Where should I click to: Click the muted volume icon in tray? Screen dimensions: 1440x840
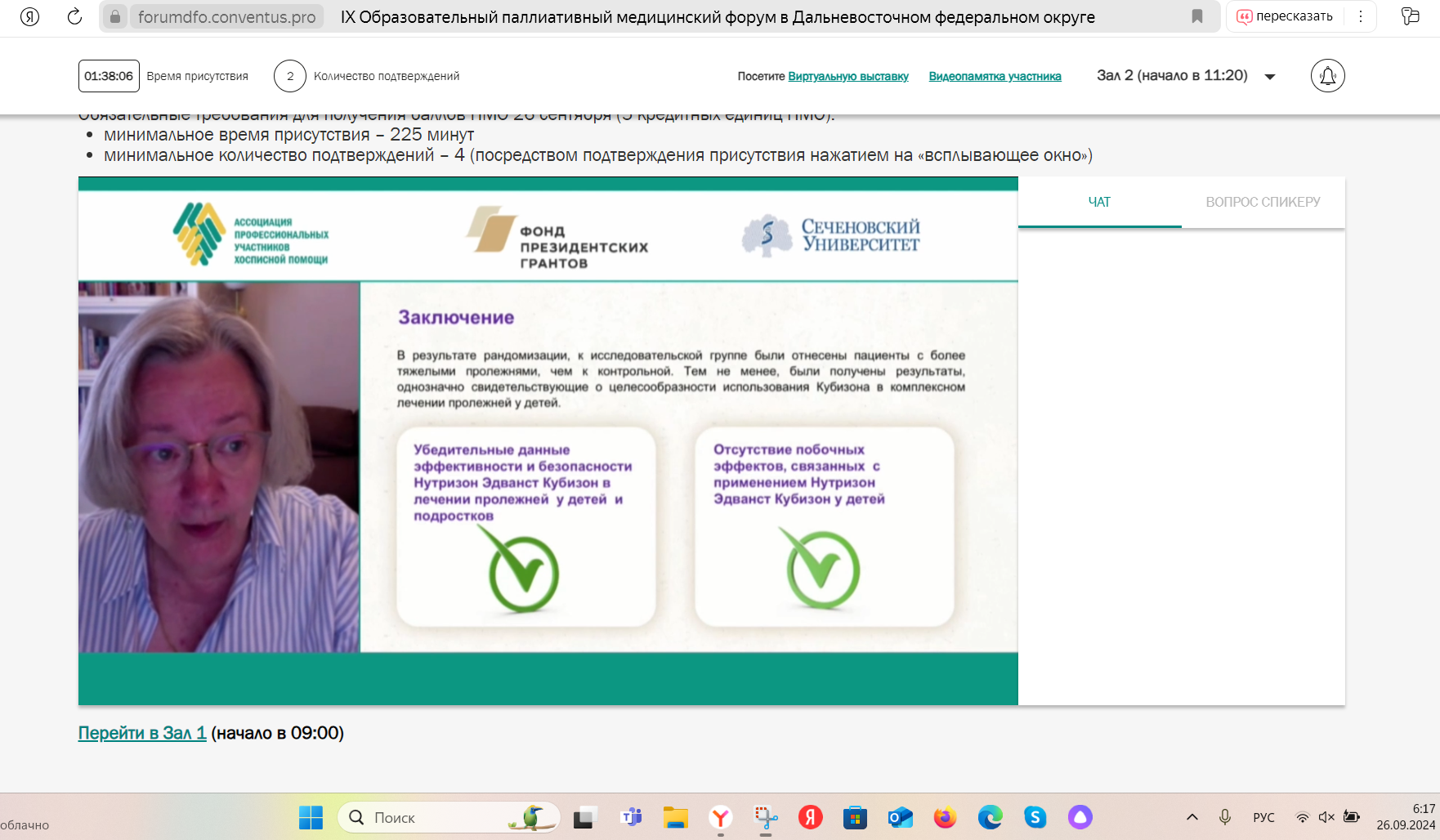pos(1326,817)
